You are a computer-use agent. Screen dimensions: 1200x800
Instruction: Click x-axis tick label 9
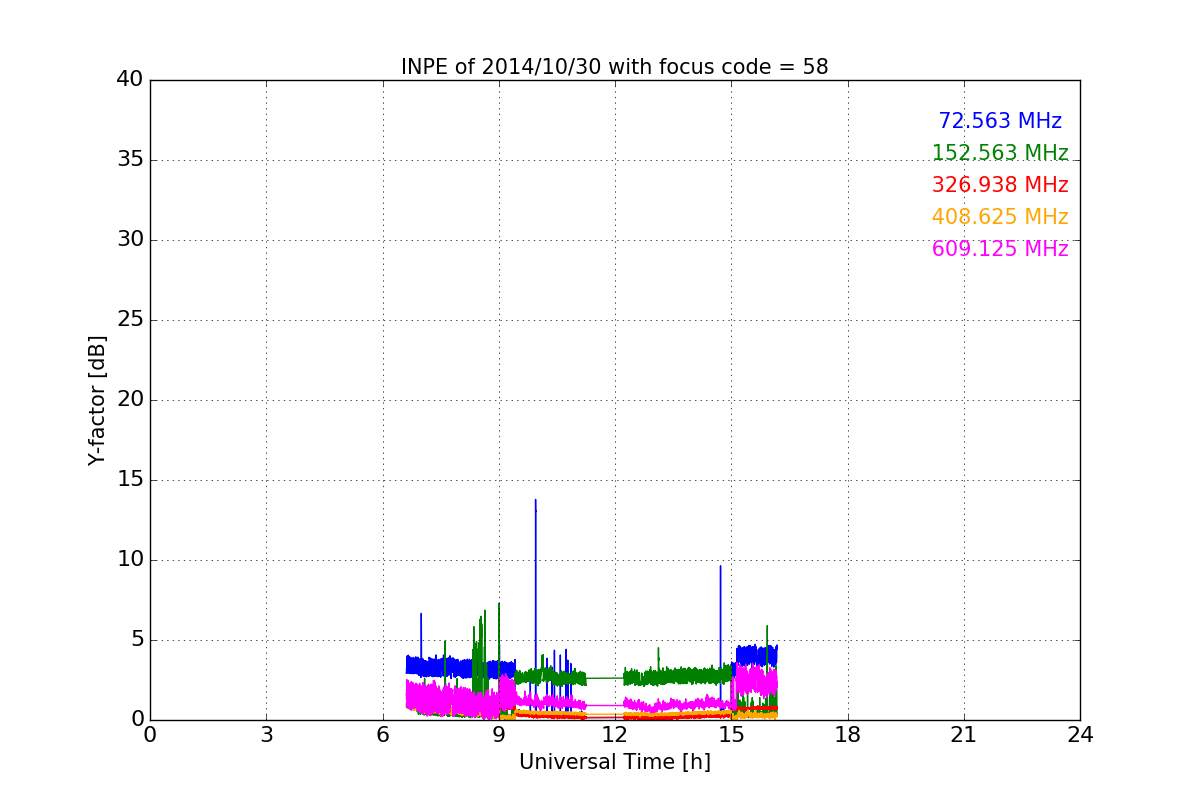click(x=499, y=734)
